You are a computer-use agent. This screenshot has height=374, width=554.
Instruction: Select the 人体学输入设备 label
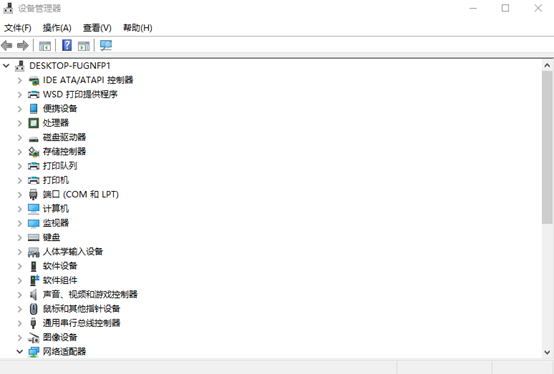[73, 251]
